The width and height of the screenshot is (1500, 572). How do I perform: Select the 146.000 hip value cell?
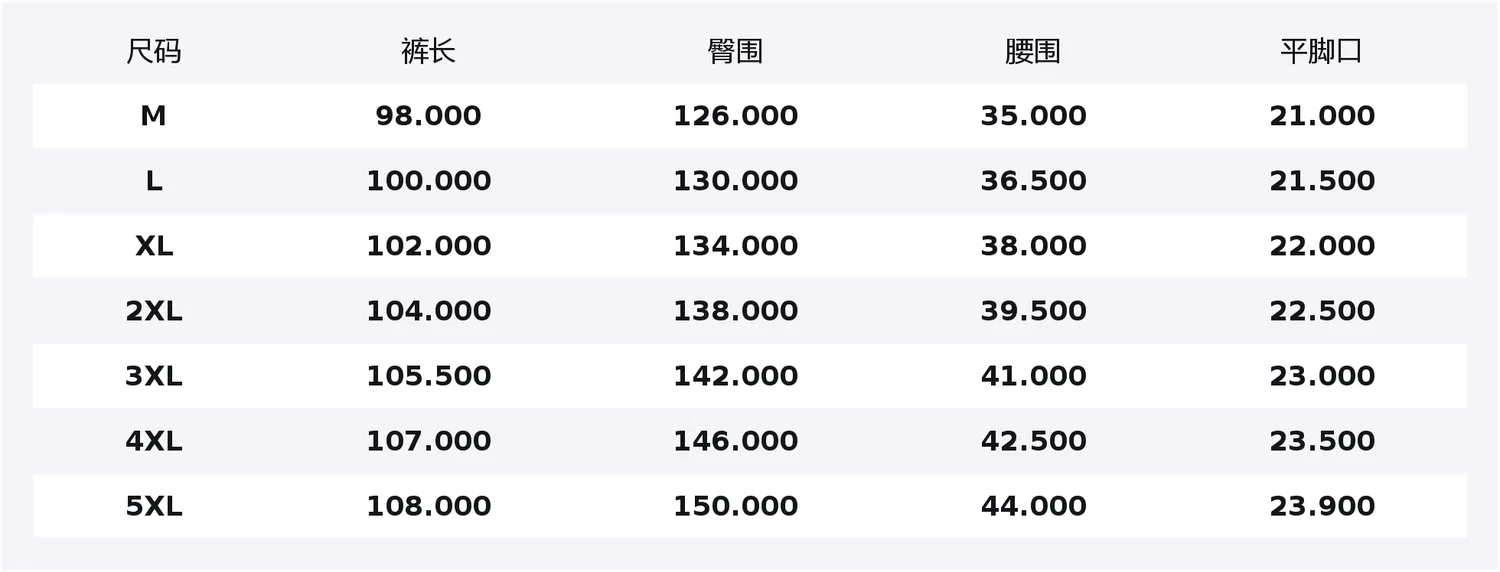735,441
